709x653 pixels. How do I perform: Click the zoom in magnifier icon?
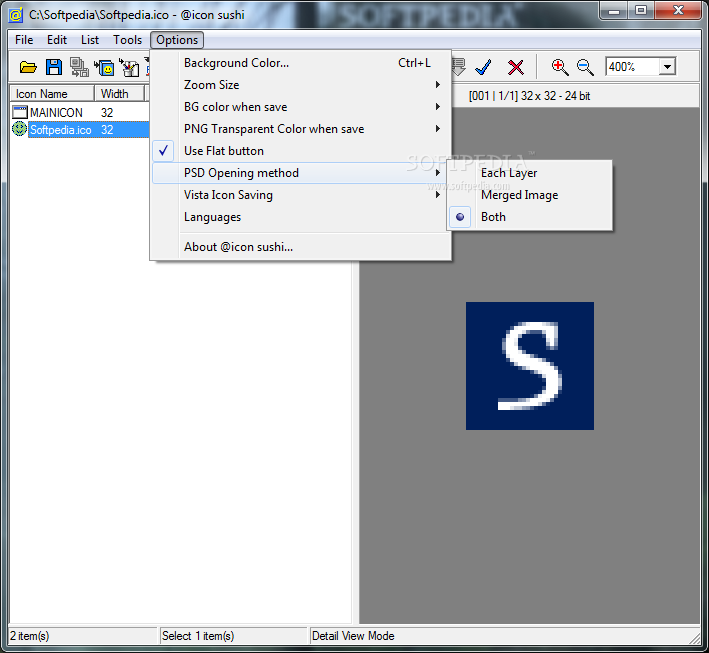tap(559, 67)
